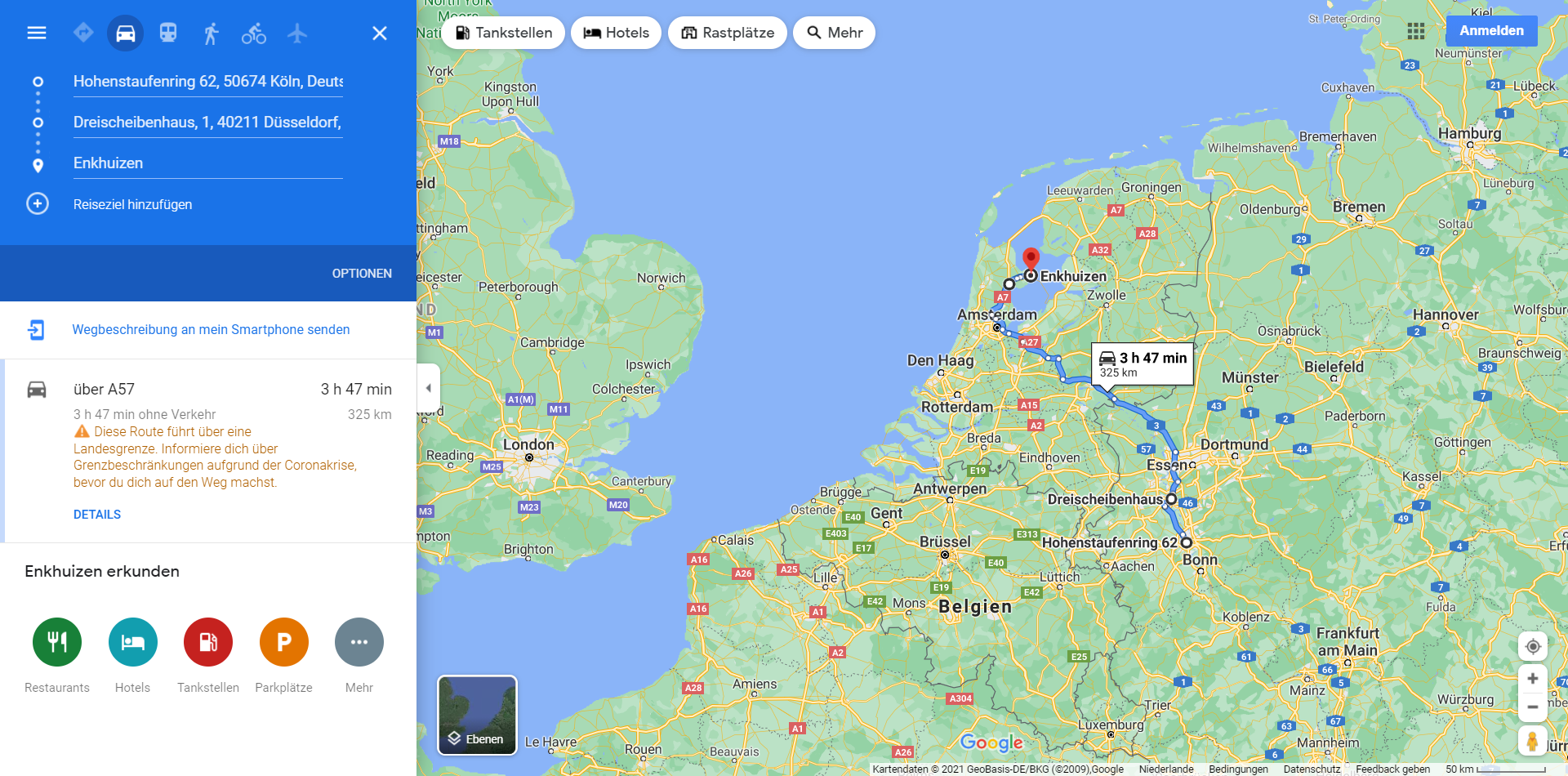Image resolution: width=1568 pixels, height=776 pixels.
Task: Select best travel mode icon
Action: pos(83,33)
